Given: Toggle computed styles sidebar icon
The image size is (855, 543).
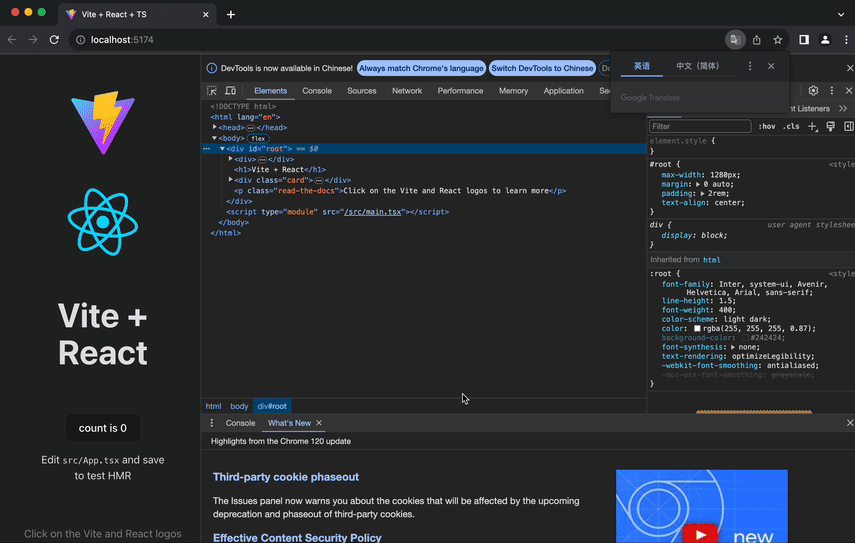Looking at the screenshot, I should point(848,126).
